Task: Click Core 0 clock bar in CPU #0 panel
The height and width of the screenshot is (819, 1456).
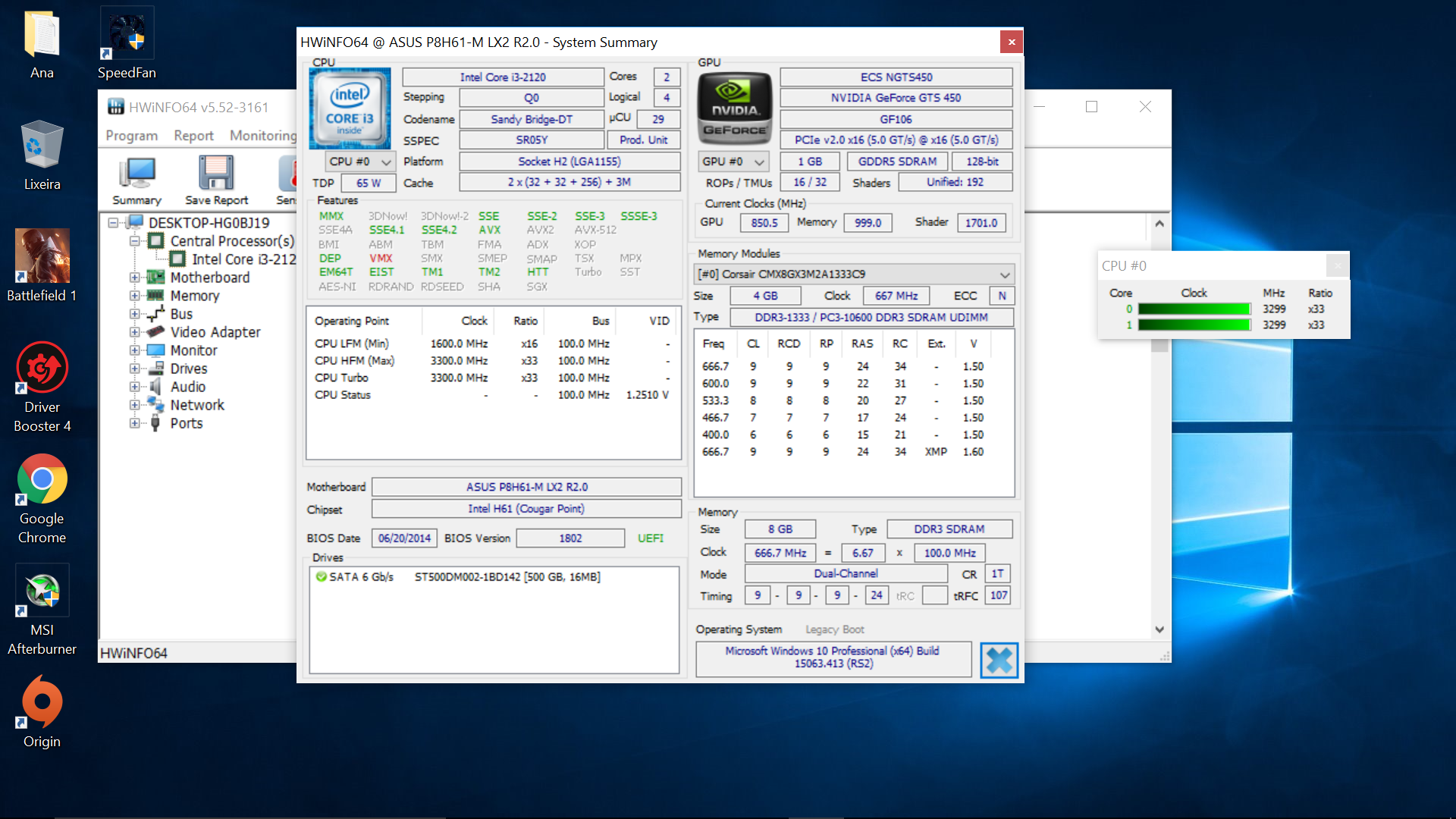Action: coord(1194,309)
